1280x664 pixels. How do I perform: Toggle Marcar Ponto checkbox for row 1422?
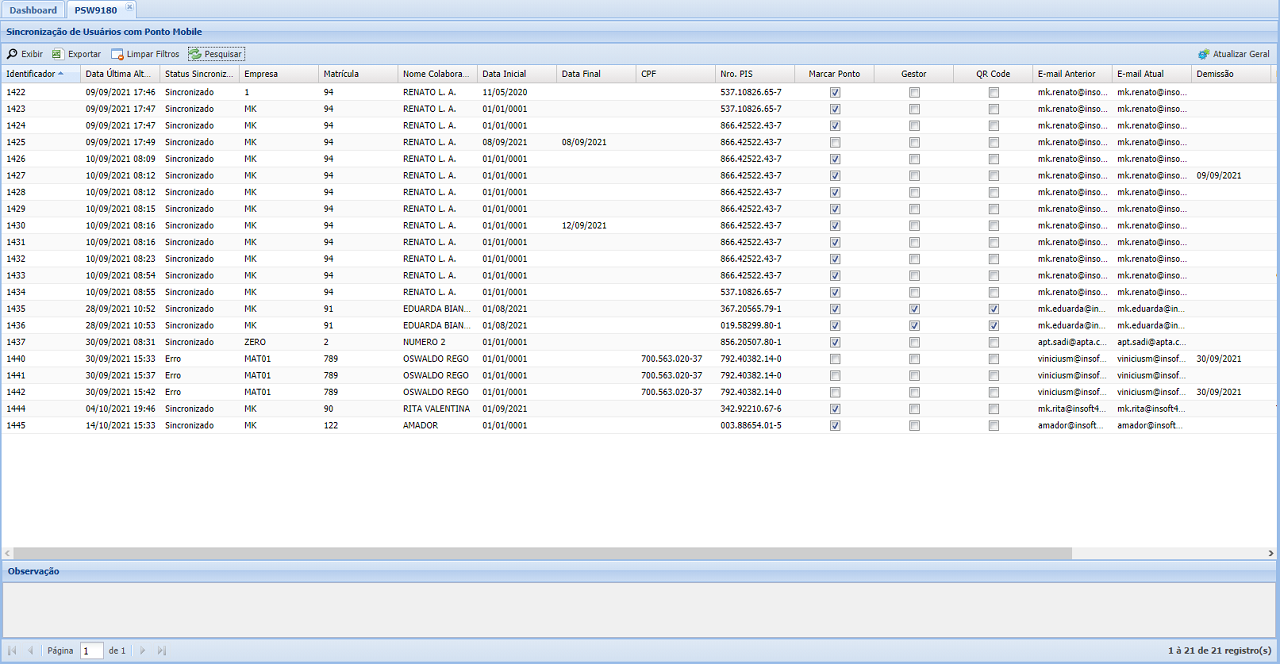coord(835,92)
